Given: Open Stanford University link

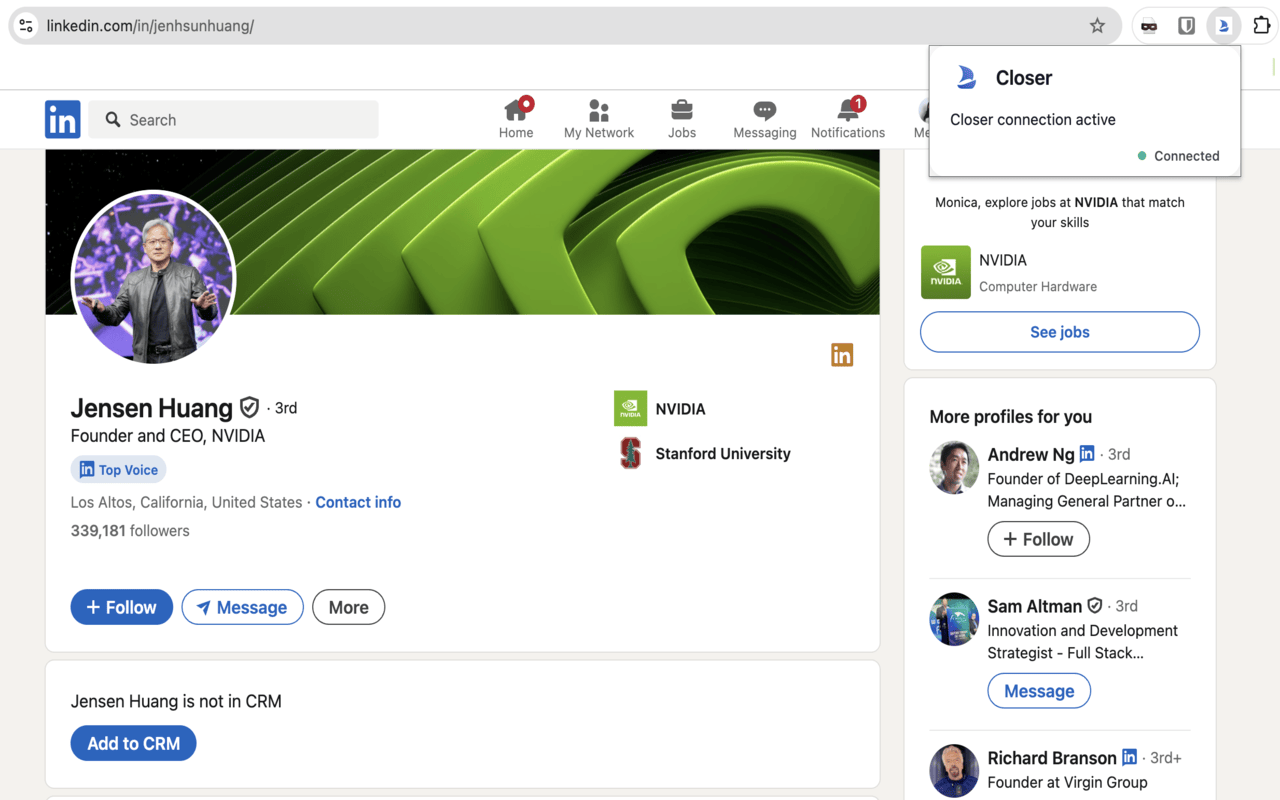Looking at the screenshot, I should [723, 453].
